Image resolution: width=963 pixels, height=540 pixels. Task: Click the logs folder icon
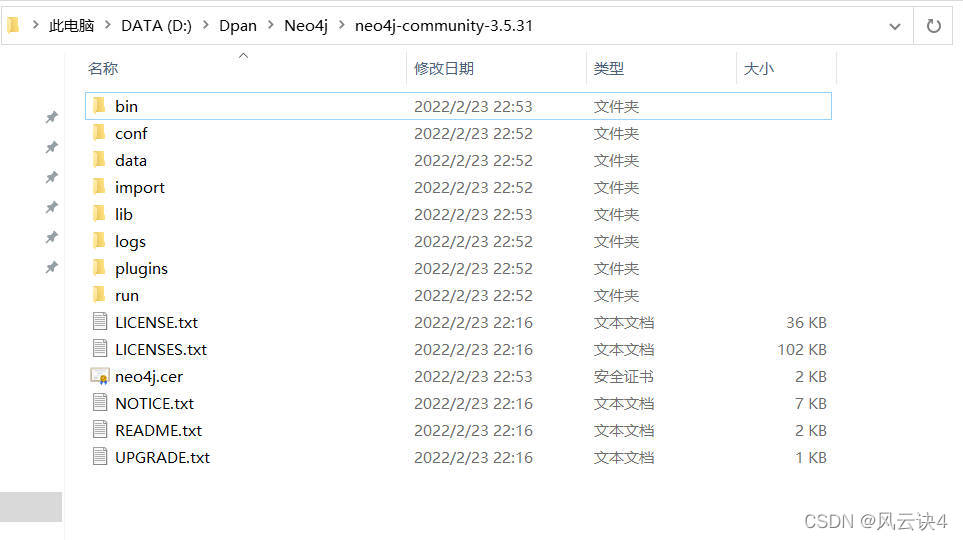coord(99,241)
